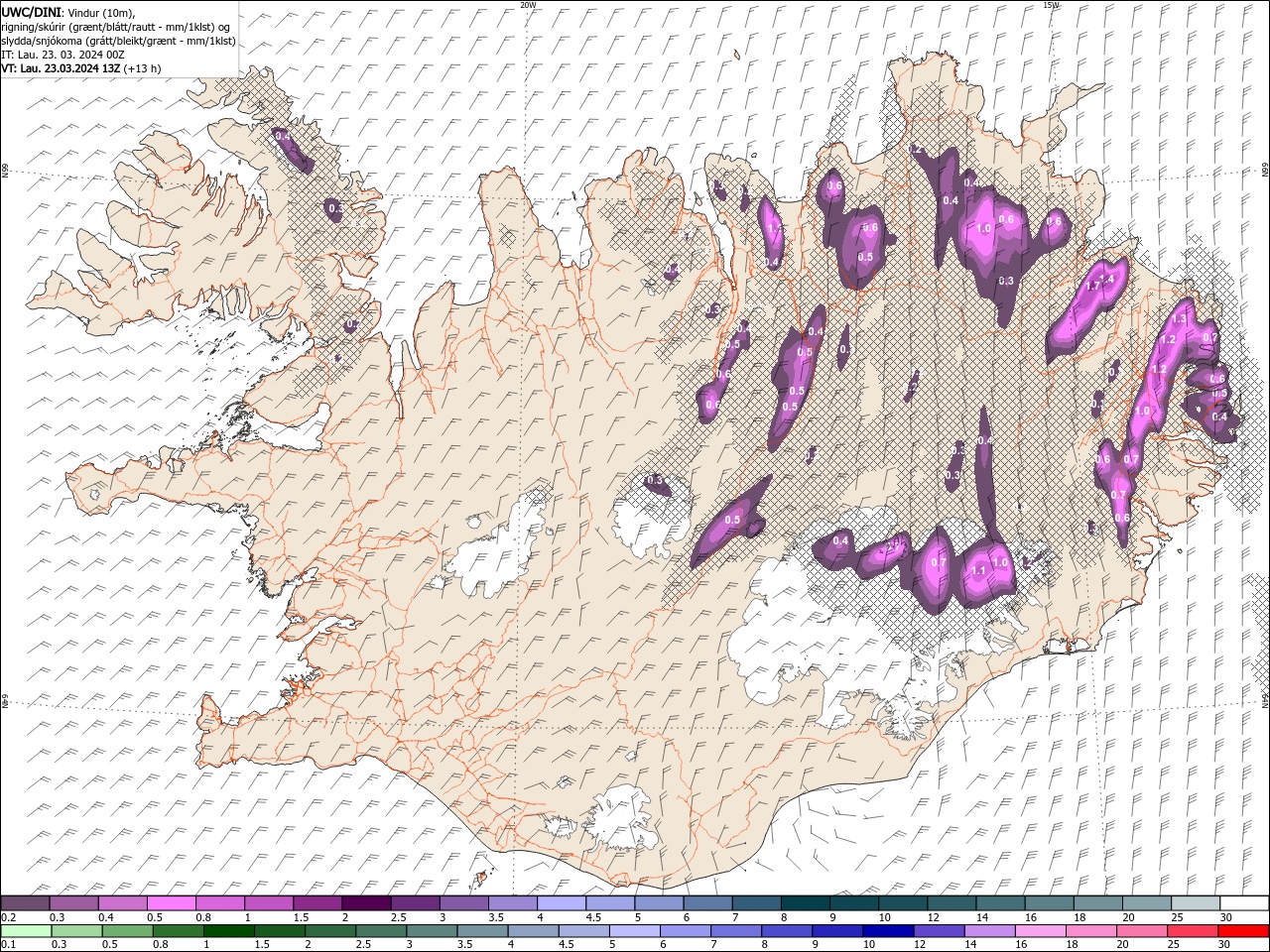Pick the light pink rain swatch 16 to 18
Screen dimensions: 1270x952
pos(1041,931)
